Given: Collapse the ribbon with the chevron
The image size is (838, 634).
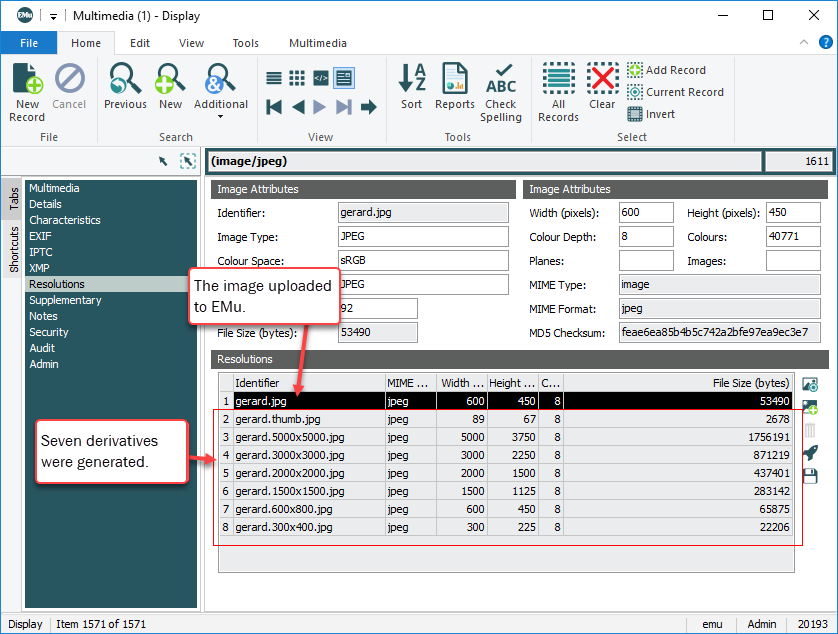Looking at the screenshot, I should (805, 43).
